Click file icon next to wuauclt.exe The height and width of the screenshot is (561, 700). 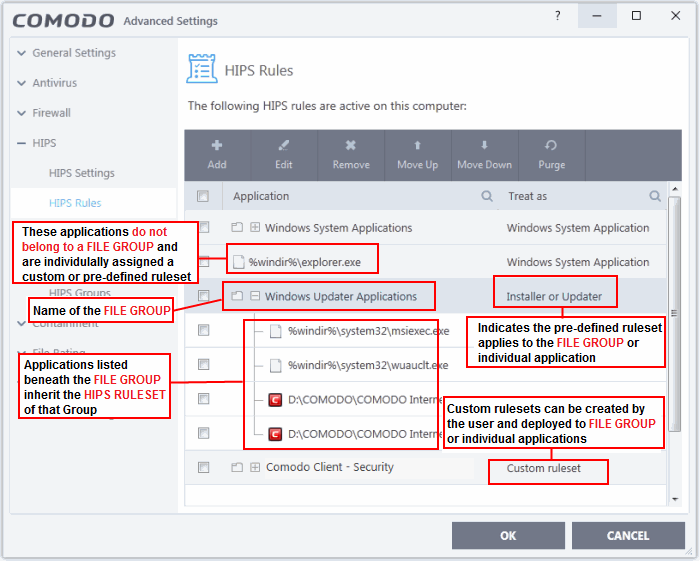(x=275, y=365)
